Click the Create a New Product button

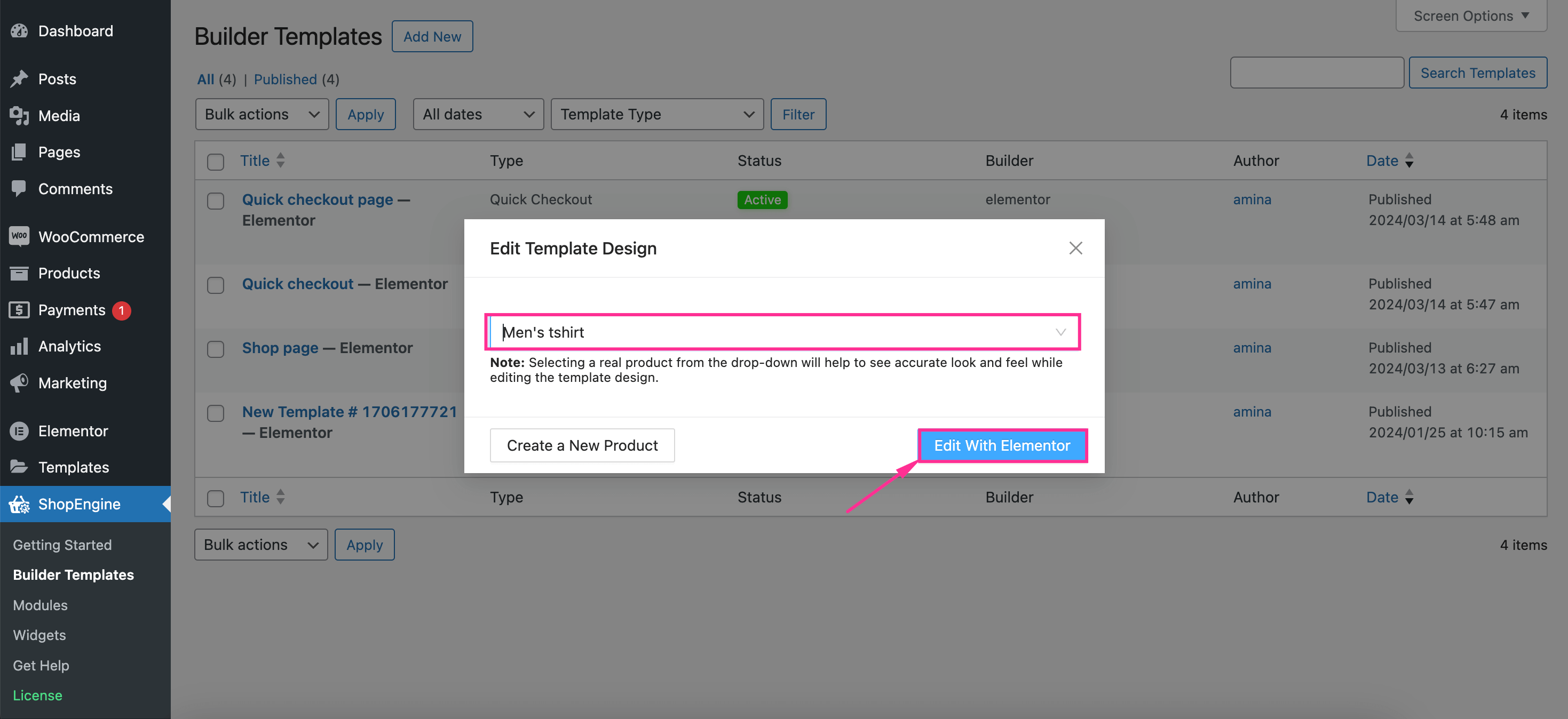(x=582, y=445)
